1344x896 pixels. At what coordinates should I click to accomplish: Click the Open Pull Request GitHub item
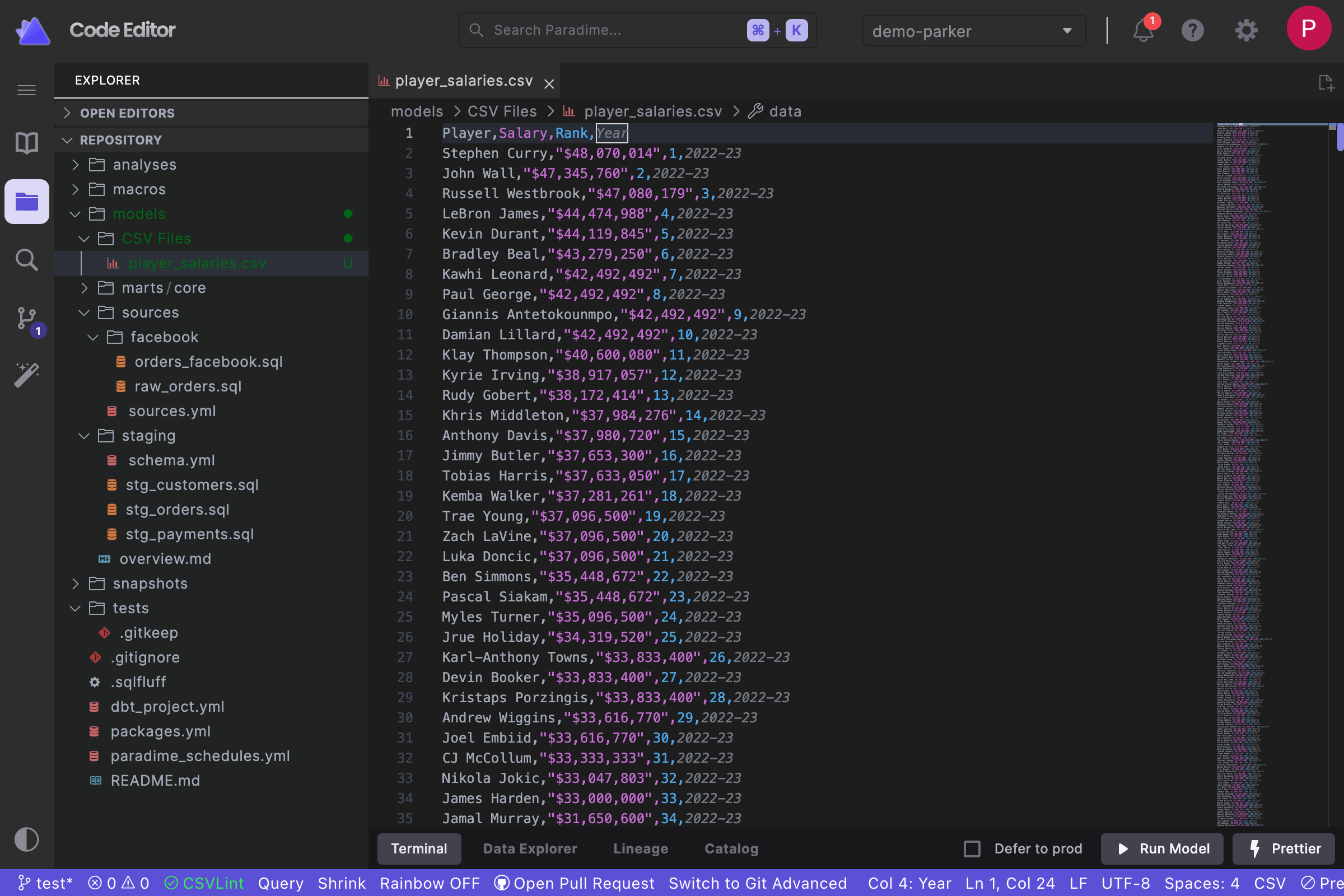click(573, 883)
